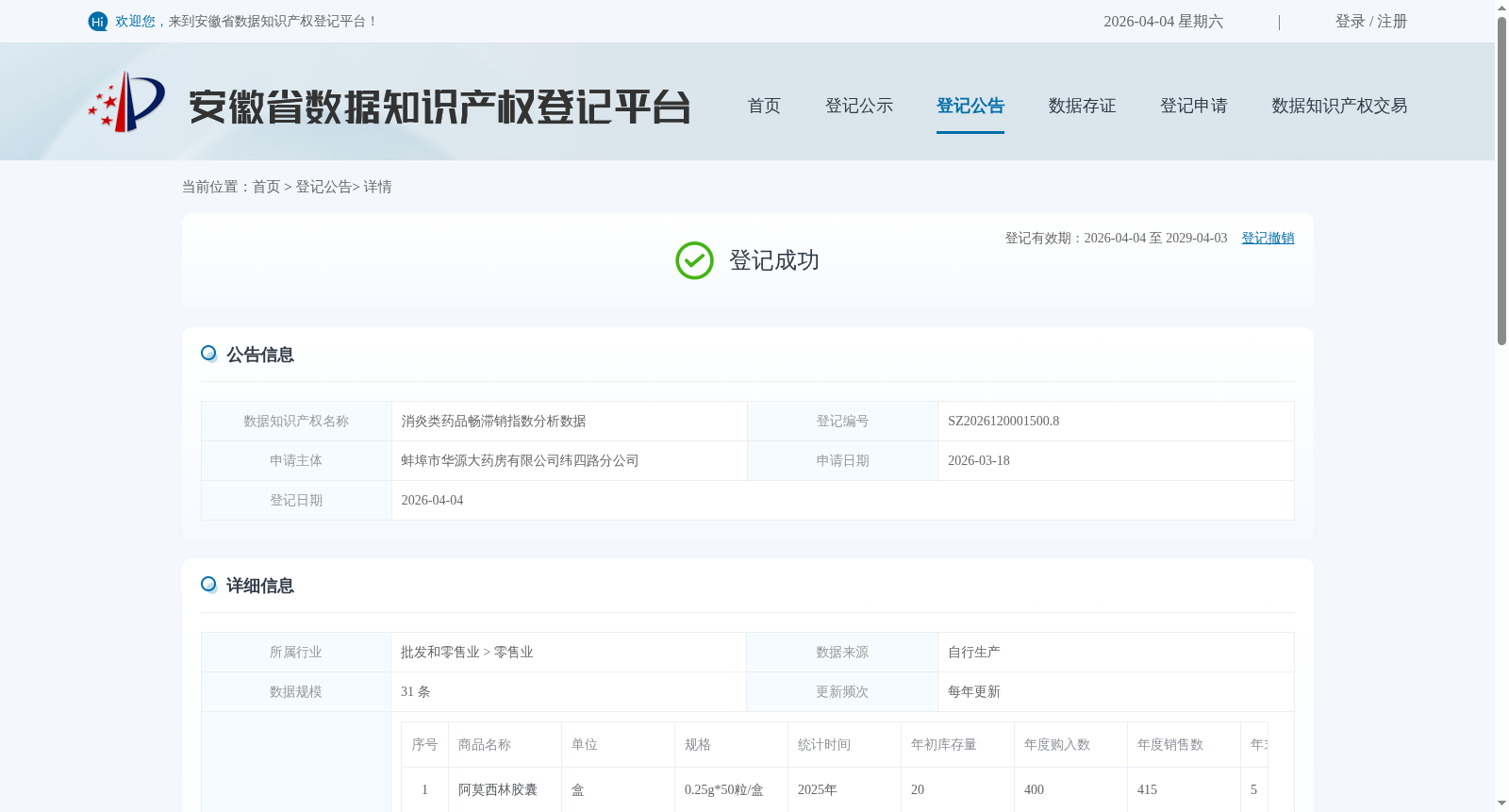This screenshot has width=1509, height=812.
Task: Click the 登记日期 value 2026-04-04
Action: tap(432, 500)
